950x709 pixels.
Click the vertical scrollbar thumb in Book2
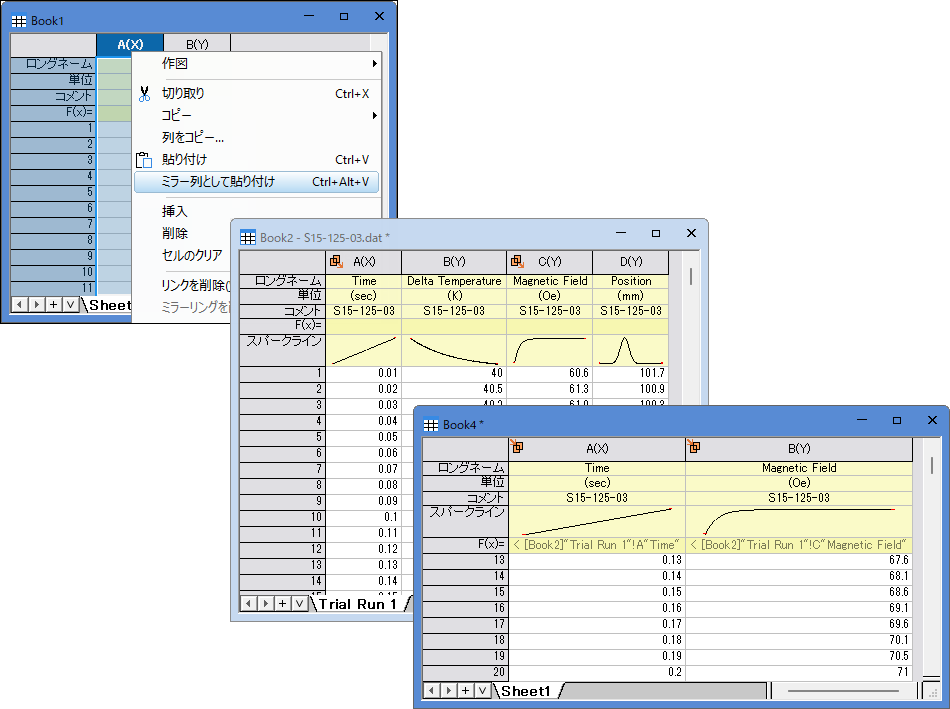coord(691,276)
